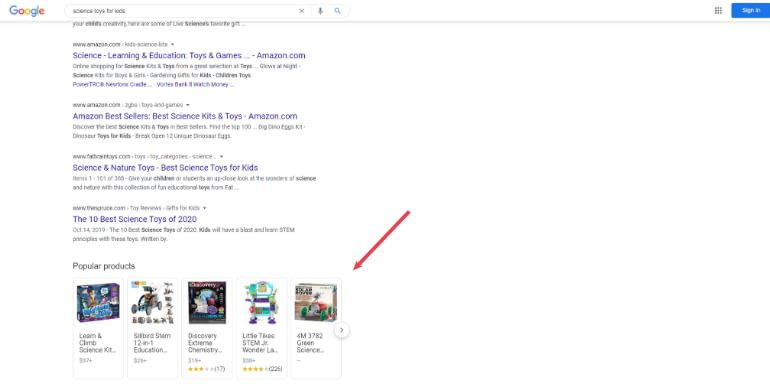Activate voice search microphone icon
770x384 pixels.
pyautogui.click(x=321, y=11)
